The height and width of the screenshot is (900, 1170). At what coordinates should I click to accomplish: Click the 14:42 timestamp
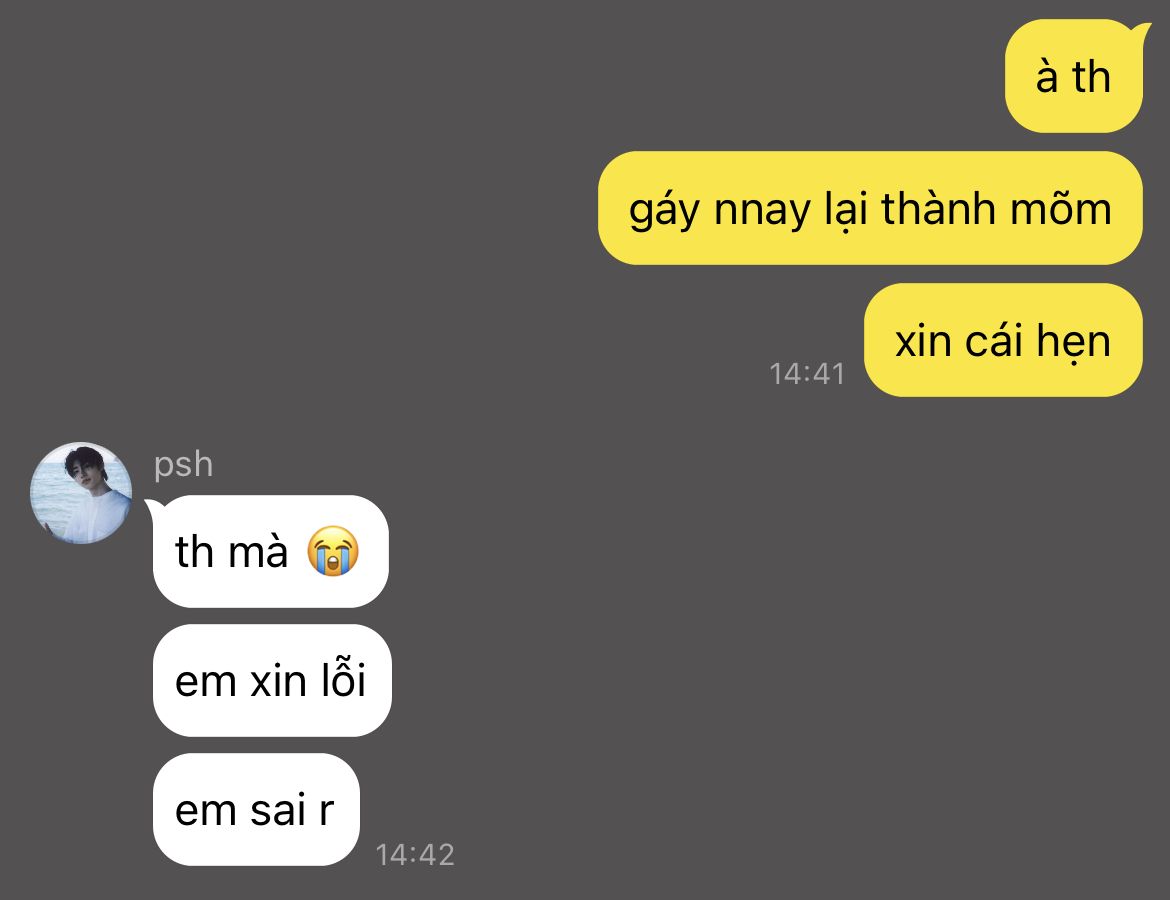[415, 855]
